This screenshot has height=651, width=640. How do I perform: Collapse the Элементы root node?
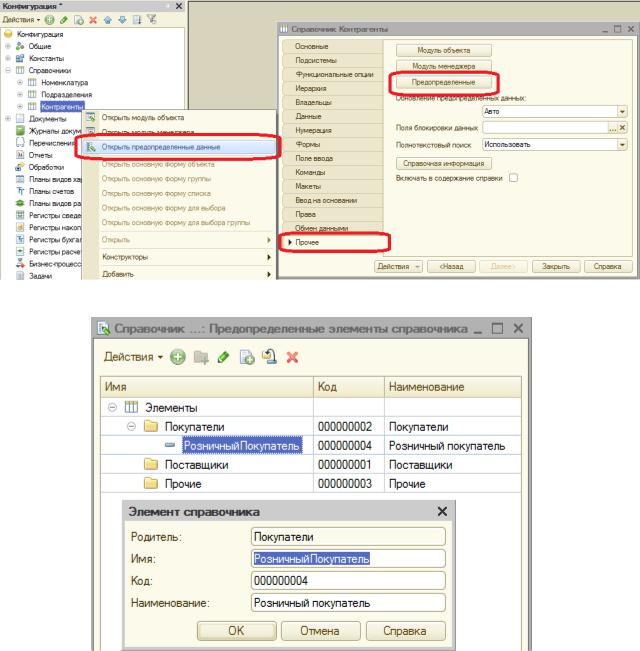click(x=112, y=407)
